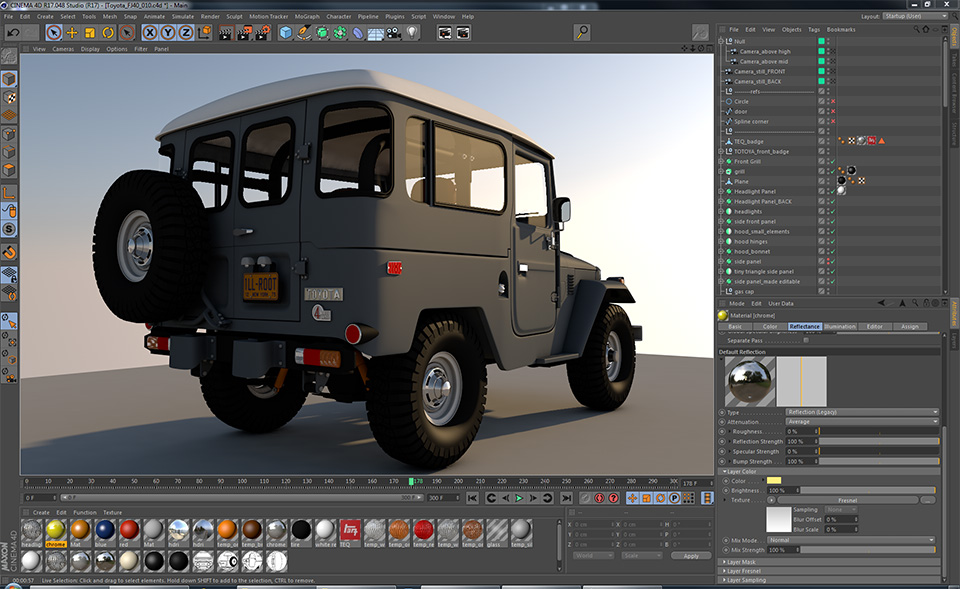The height and width of the screenshot is (589, 960).
Task: Click the Undo arrow icon
Action: [x=13, y=33]
